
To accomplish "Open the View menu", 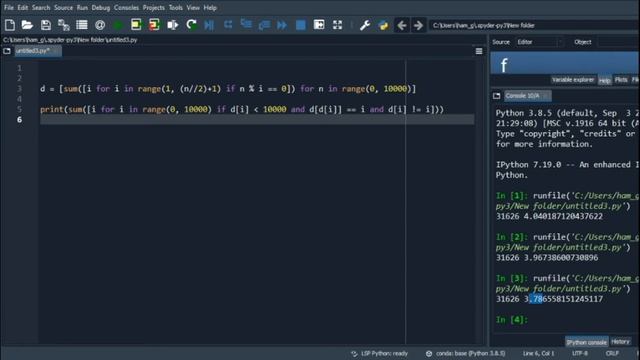I will 193,8.
